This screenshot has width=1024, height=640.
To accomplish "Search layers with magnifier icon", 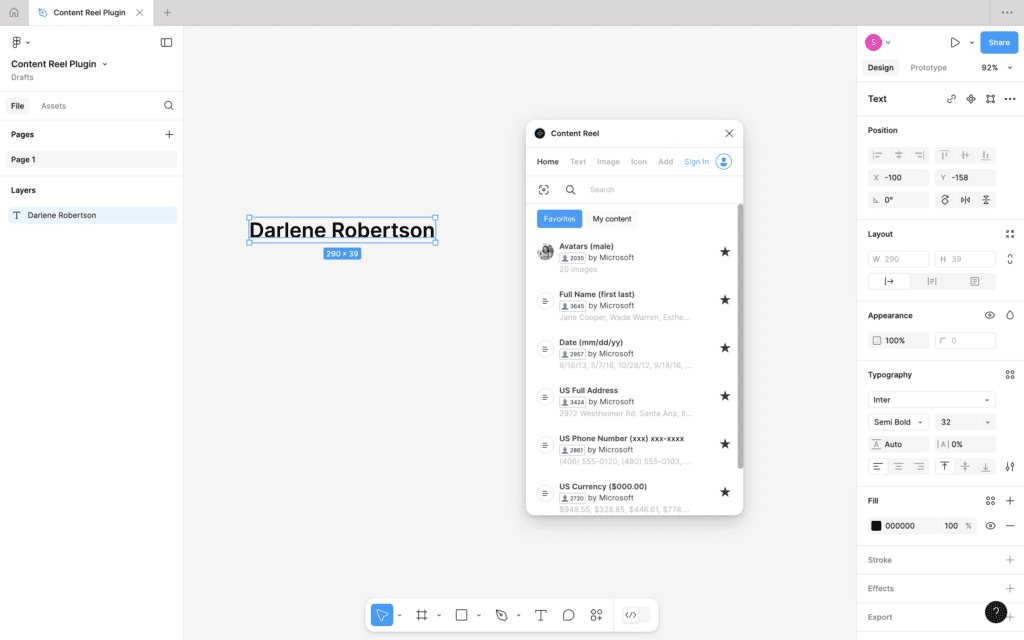I will (x=168, y=106).
